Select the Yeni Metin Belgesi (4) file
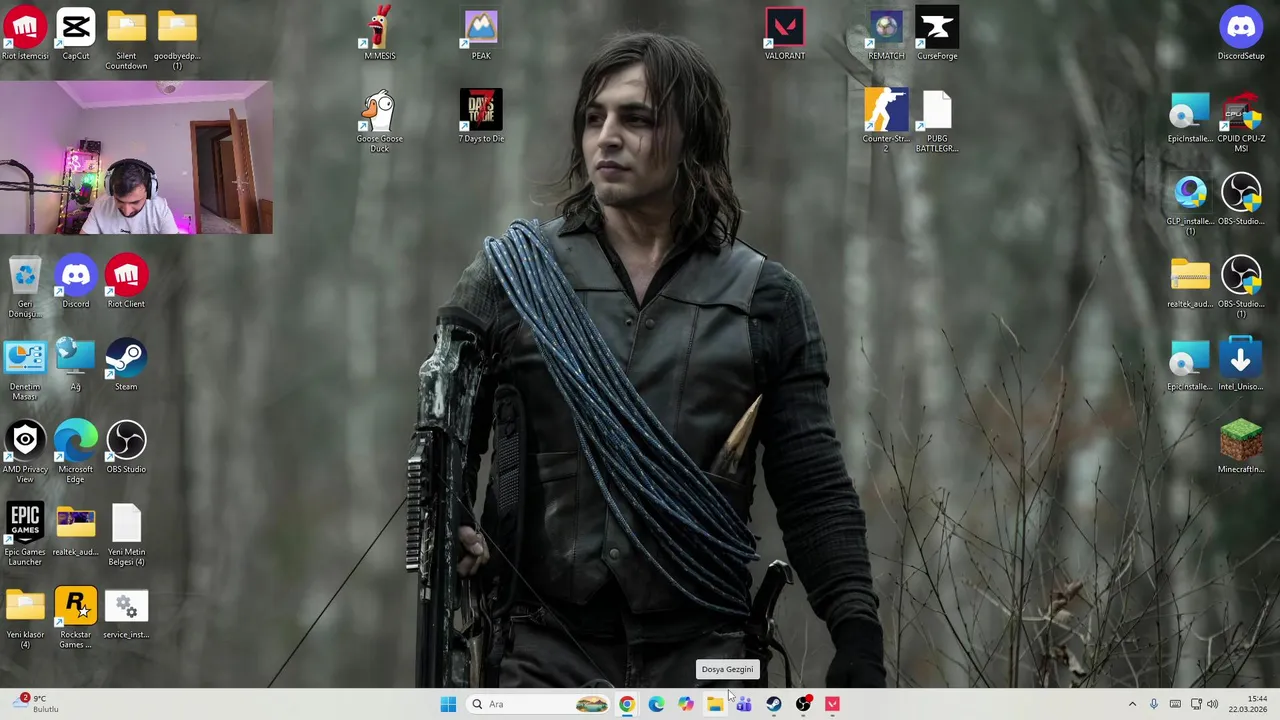1280x720 pixels. [x=126, y=535]
